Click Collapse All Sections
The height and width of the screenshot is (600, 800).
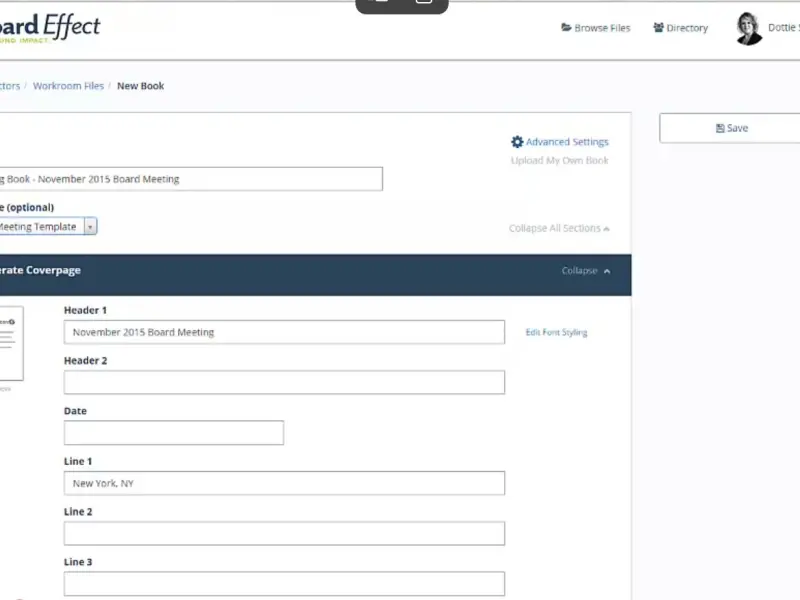[x=558, y=228]
